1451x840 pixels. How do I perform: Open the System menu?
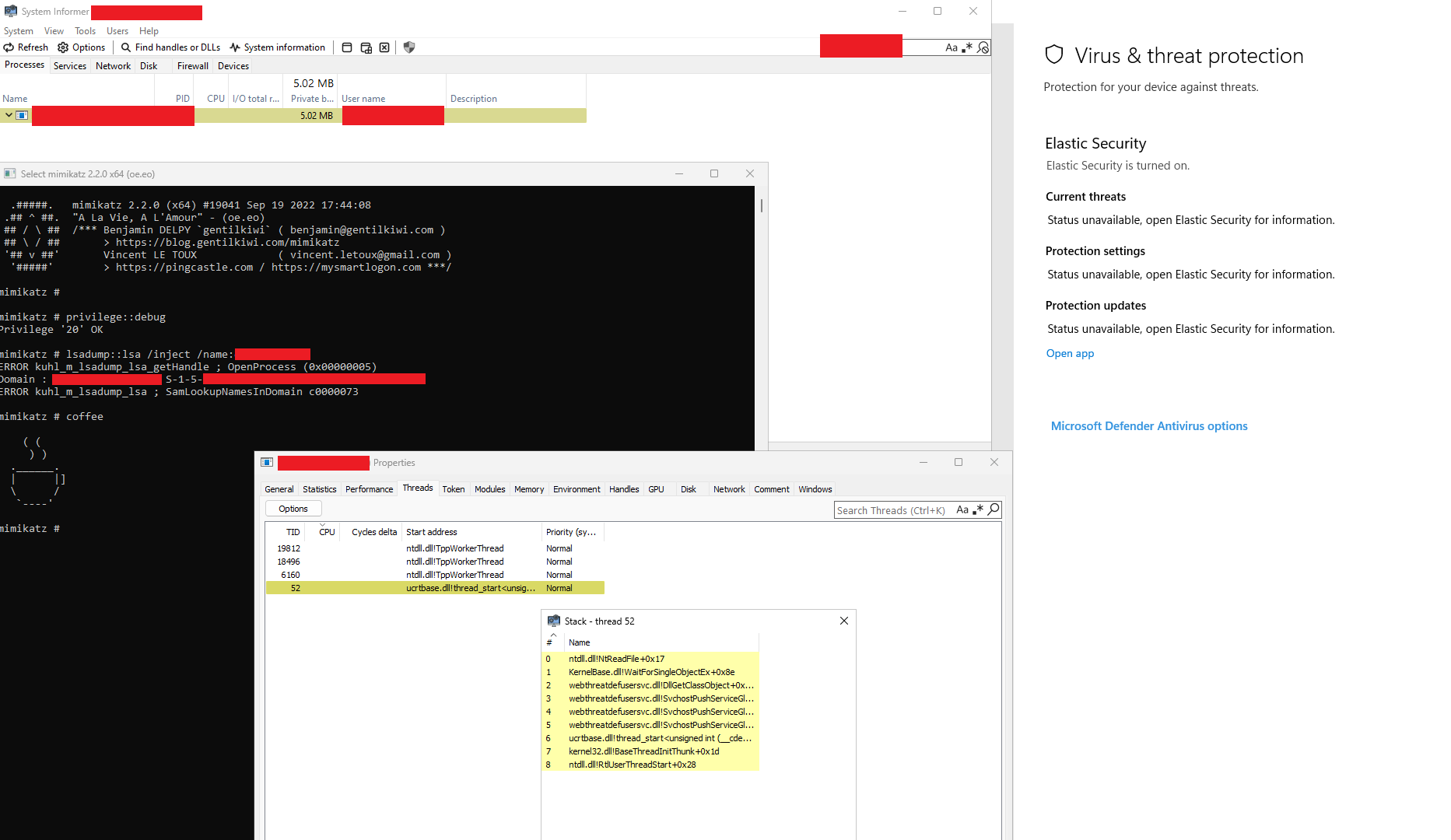coord(19,31)
